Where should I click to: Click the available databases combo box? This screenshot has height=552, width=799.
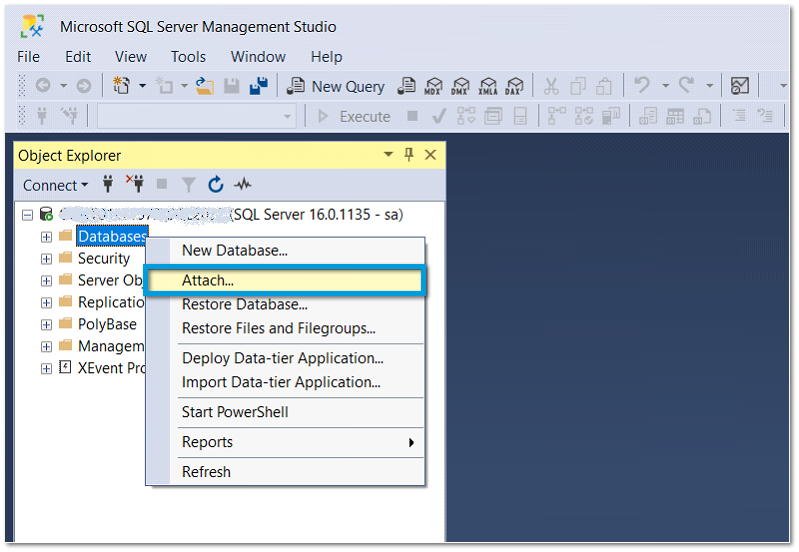tap(196, 117)
